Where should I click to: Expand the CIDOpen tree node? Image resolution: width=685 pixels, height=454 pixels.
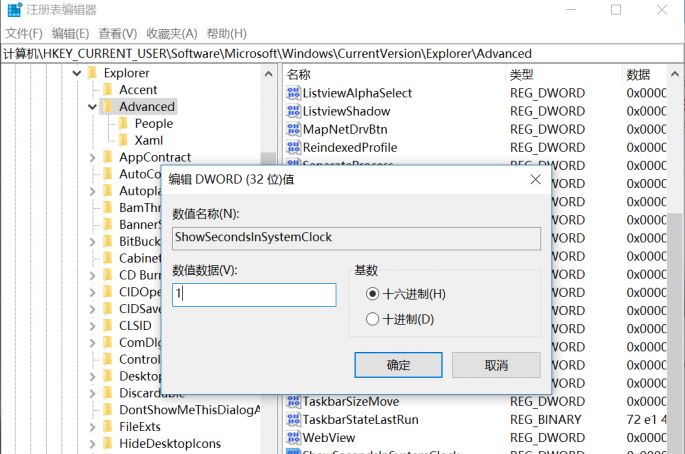(x=92, y=292)
